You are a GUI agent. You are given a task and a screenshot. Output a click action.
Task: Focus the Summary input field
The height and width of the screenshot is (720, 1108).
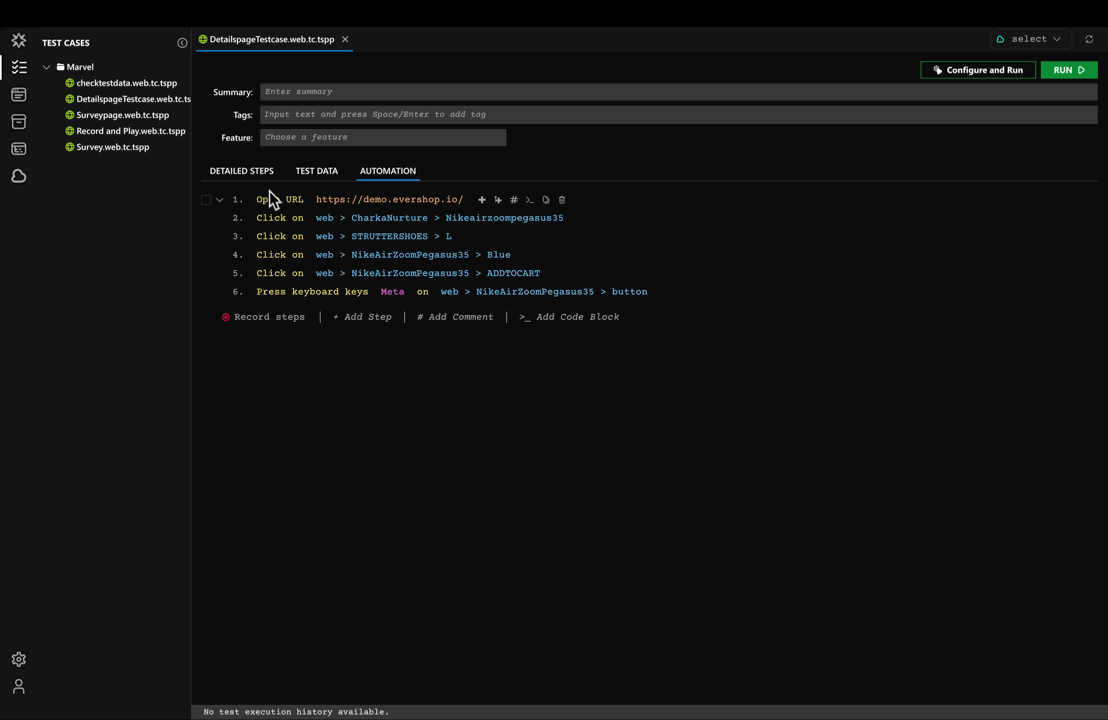click(x=678, y=92)
